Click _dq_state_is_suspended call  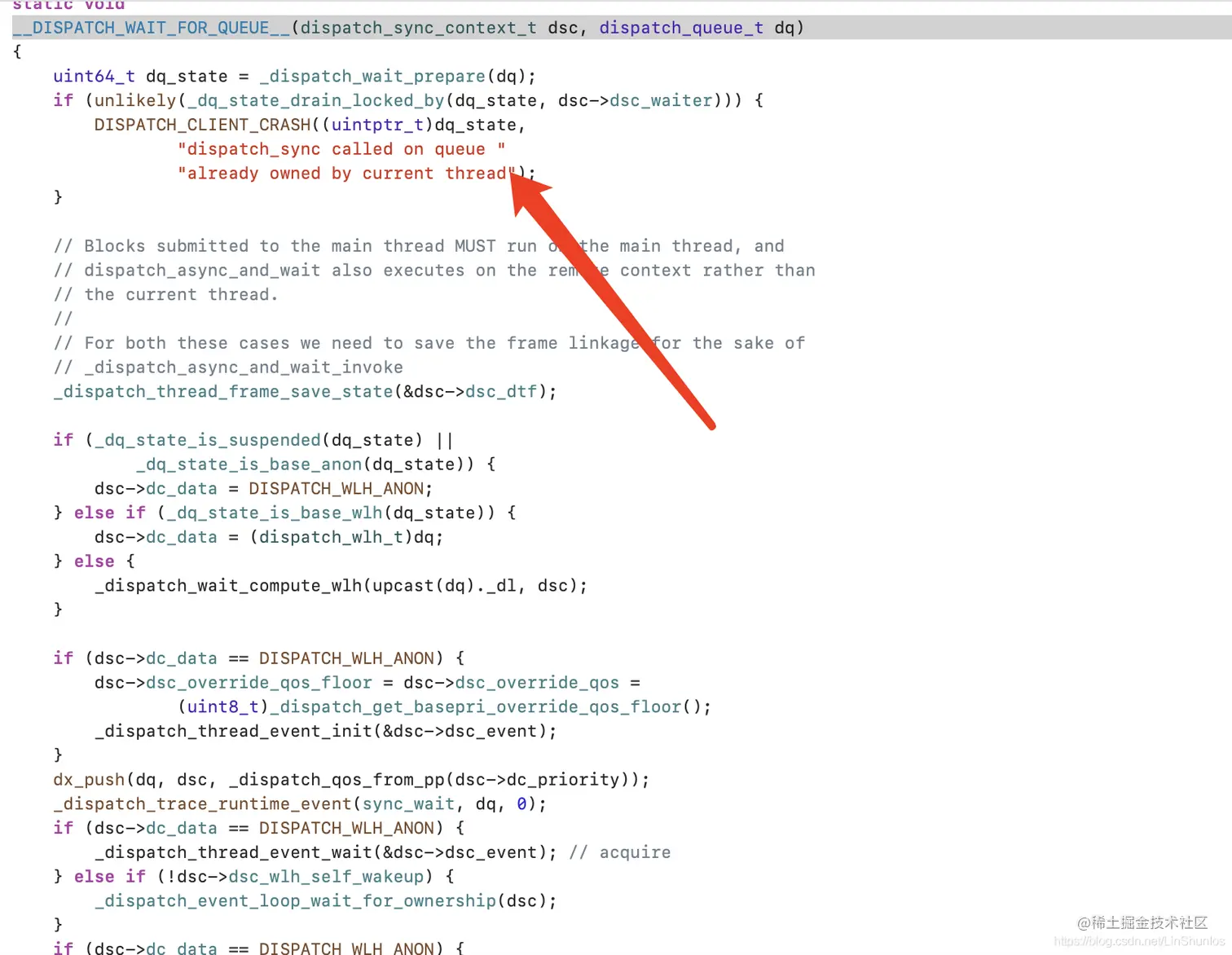pos(208,440)
